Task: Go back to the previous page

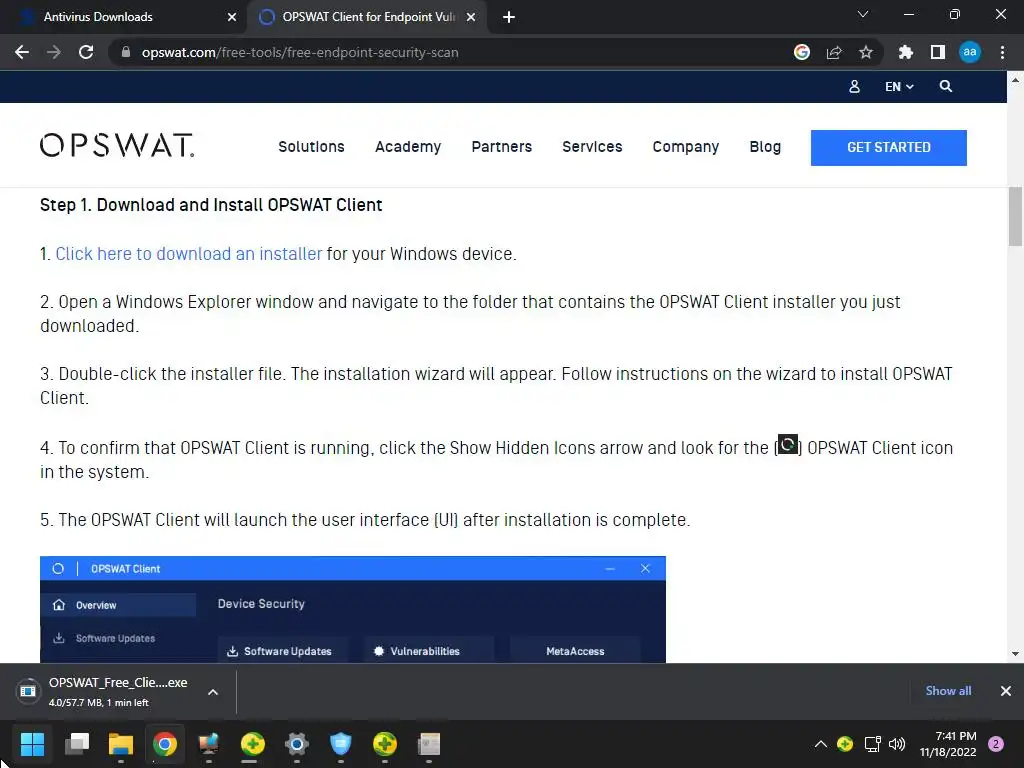Action: click(x=22, y=52)
